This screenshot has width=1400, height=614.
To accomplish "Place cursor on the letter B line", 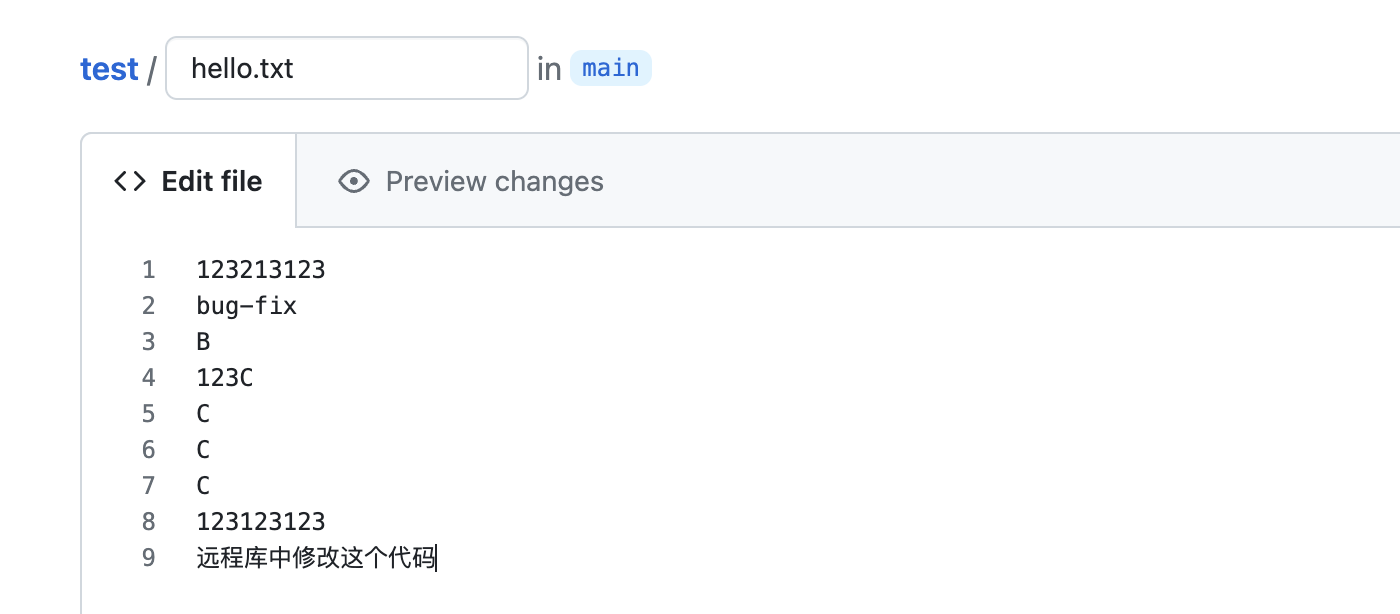I will (x=204, y=342).
